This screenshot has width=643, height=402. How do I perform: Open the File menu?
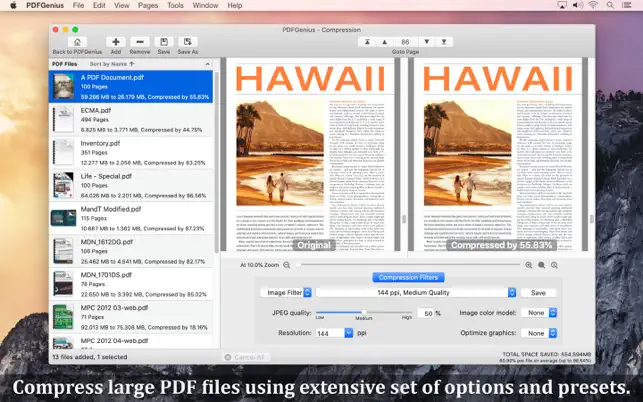click(x=78, y=5)
